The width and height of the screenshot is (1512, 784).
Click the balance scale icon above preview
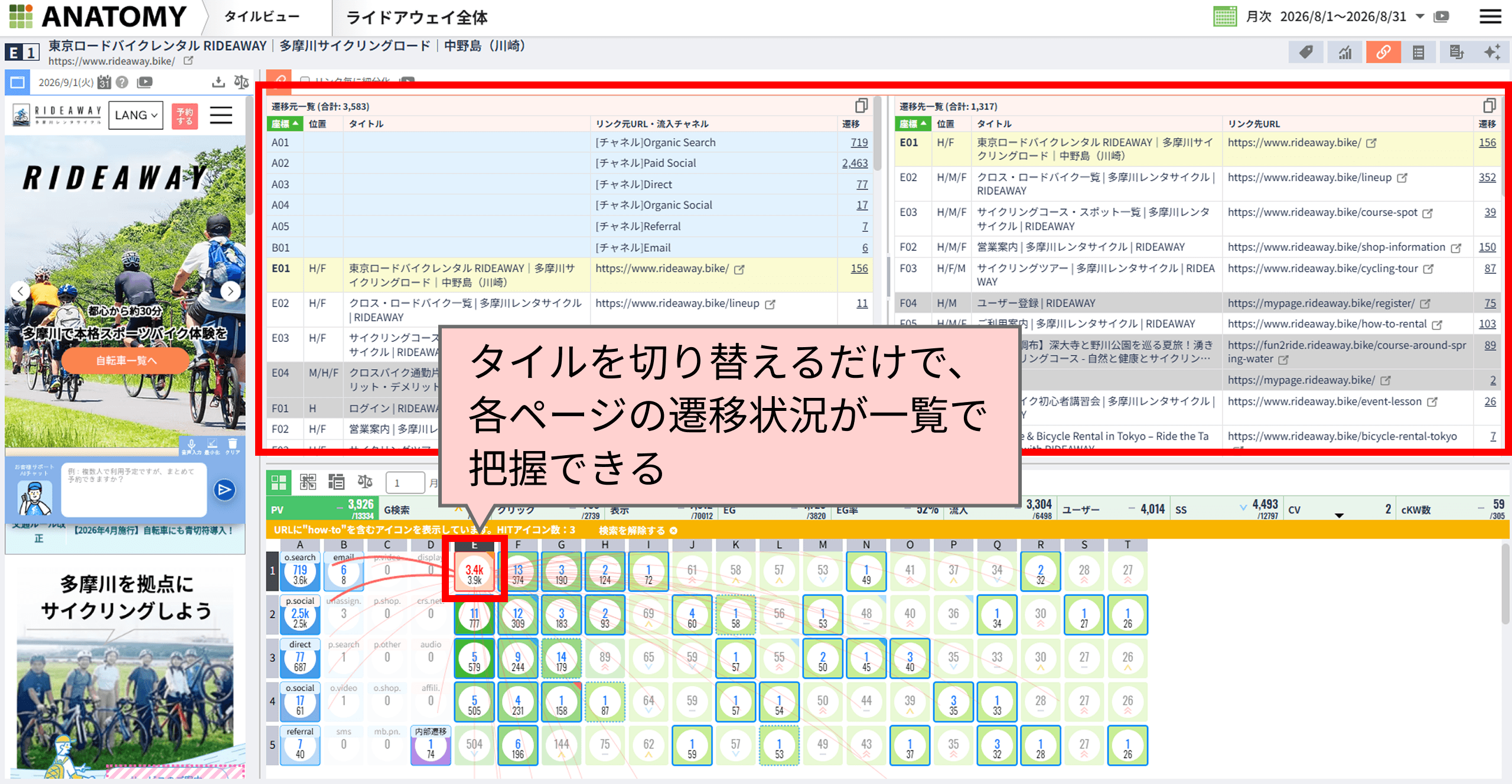click(241, 82)
